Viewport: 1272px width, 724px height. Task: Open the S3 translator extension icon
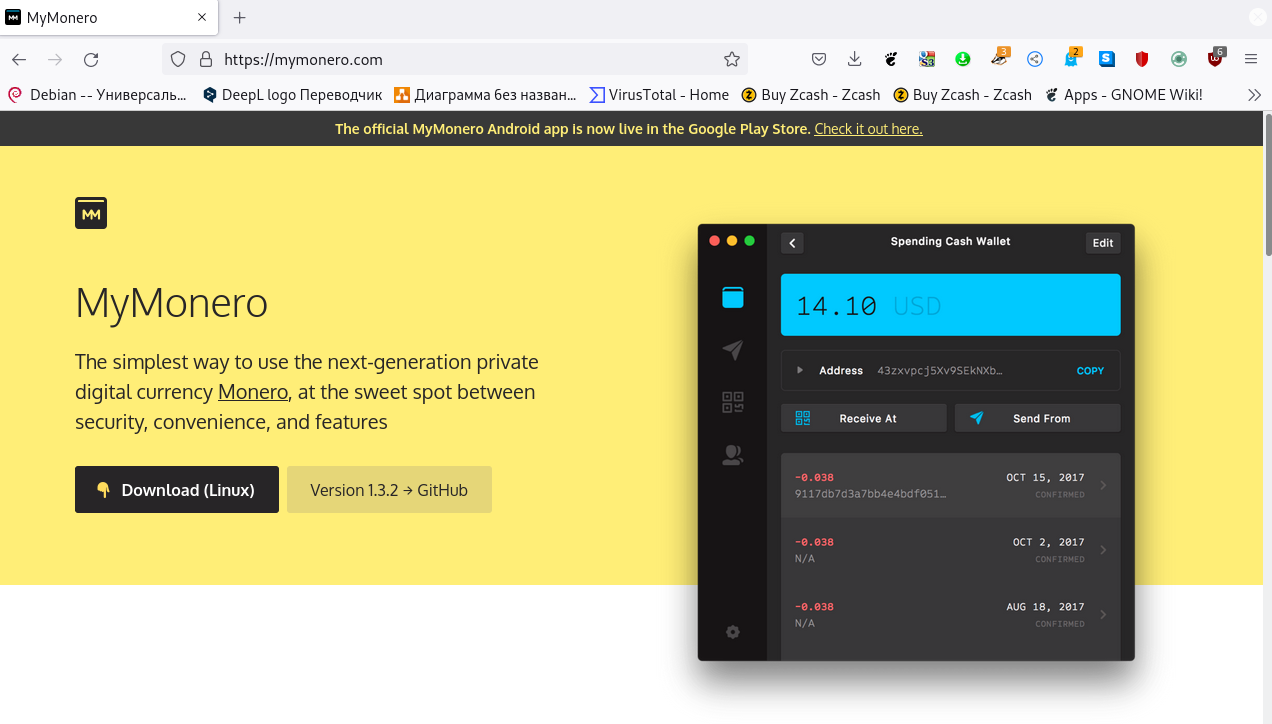(927, 60)
